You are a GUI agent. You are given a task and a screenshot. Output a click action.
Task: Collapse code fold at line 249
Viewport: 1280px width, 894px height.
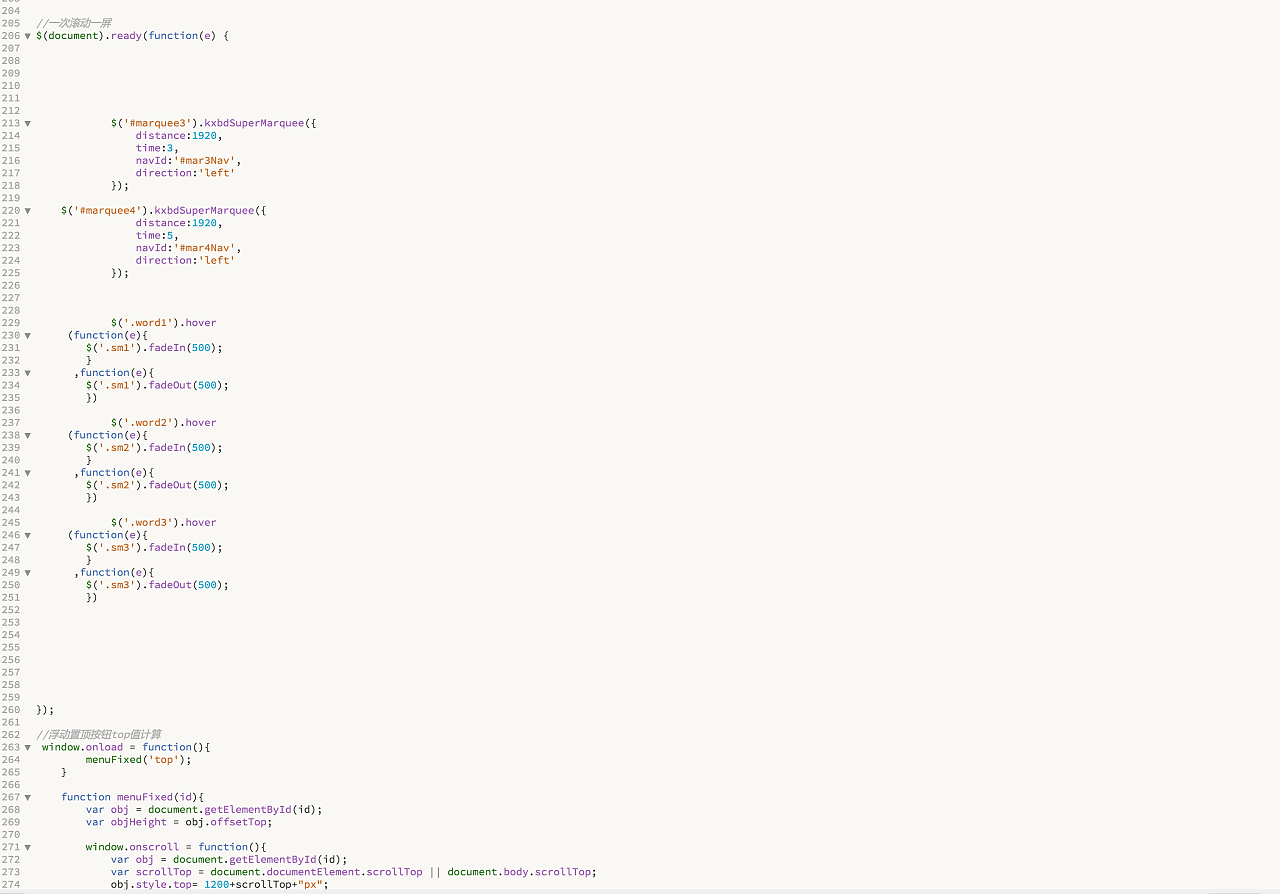(x=27, y=573)
